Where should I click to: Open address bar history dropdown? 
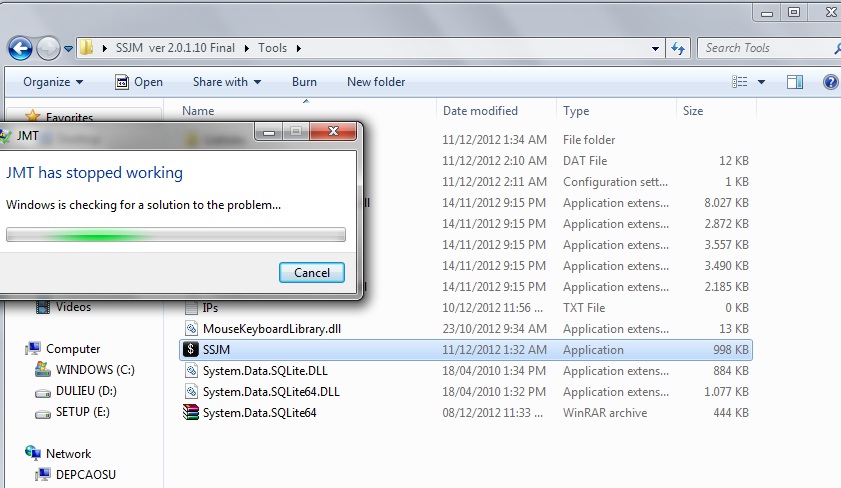(655, 48)
